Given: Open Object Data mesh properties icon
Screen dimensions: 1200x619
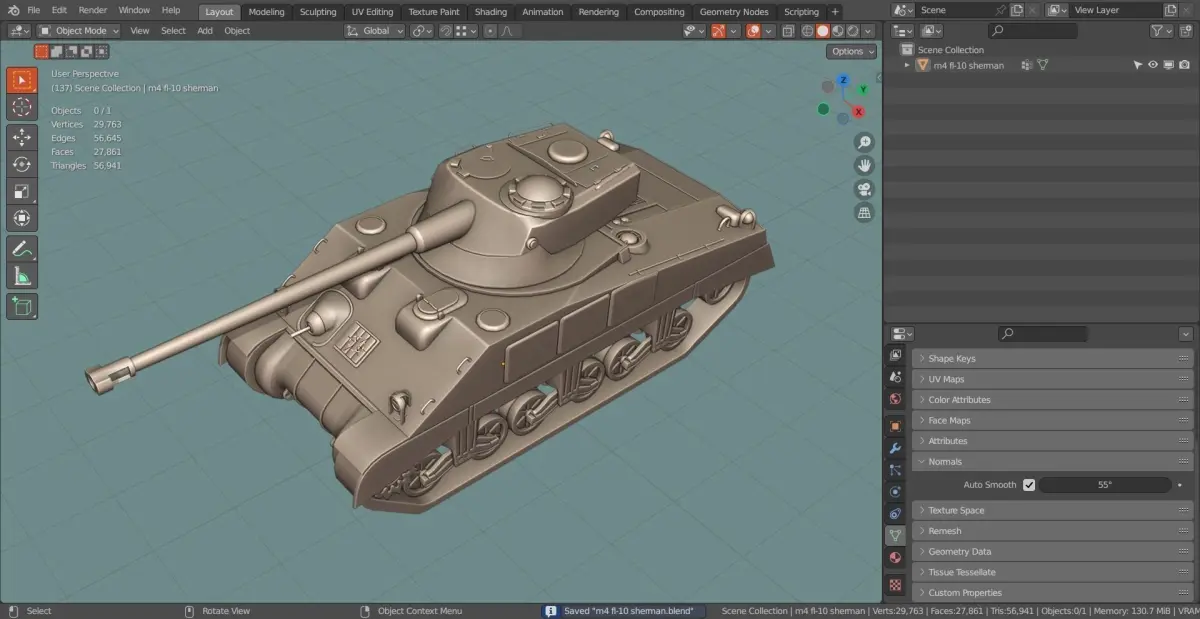Looking at the screenshot, I should (x=895, y=536).
